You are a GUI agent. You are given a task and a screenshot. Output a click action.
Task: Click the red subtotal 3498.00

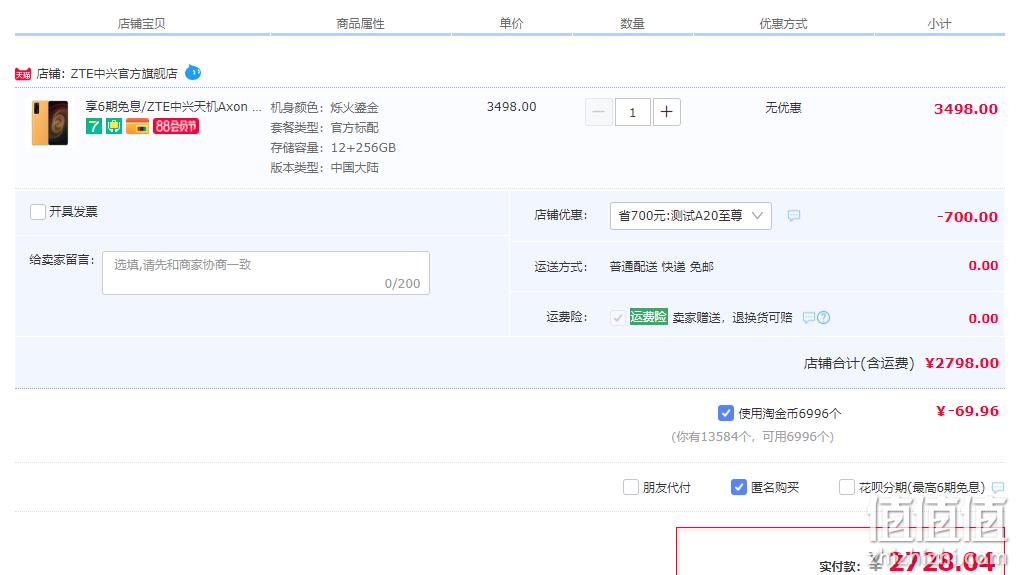coord(966,109)
